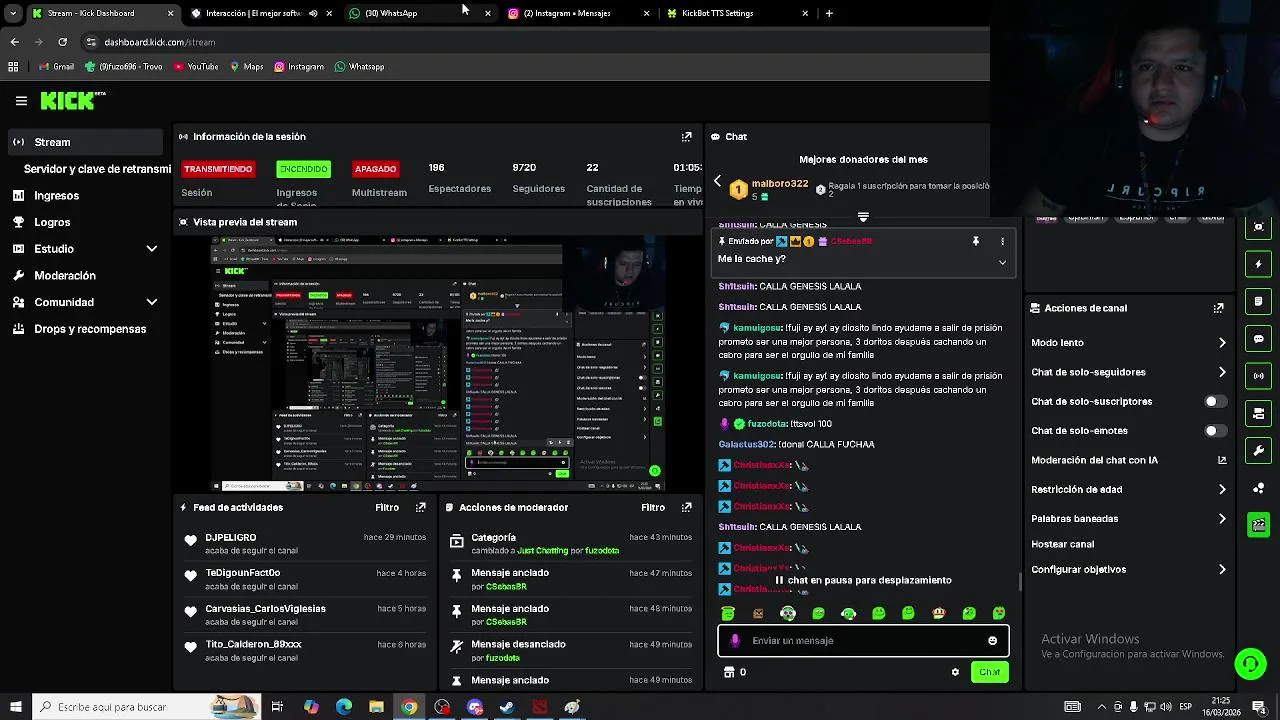The width and height of the screenshot is (1280, 720).
Task: Open the emoji picker in message box
Action: (x=992, y=641)
